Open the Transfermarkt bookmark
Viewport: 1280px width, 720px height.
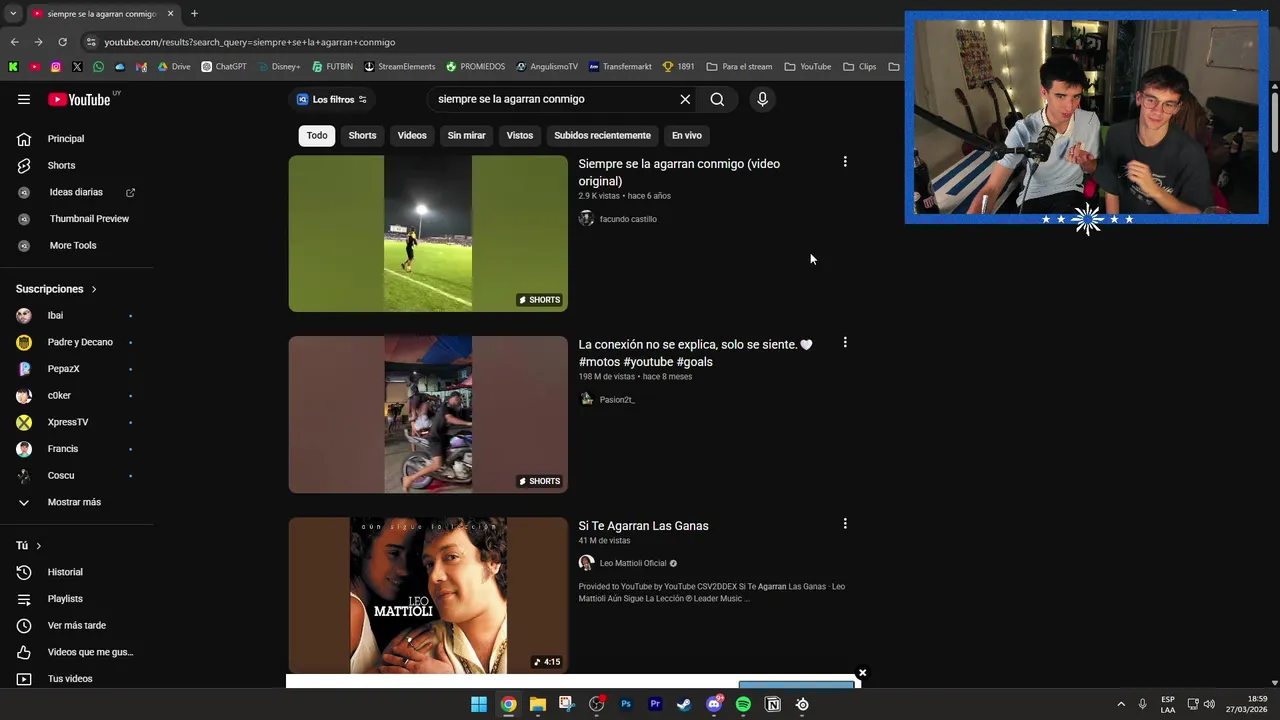point(620,67)
